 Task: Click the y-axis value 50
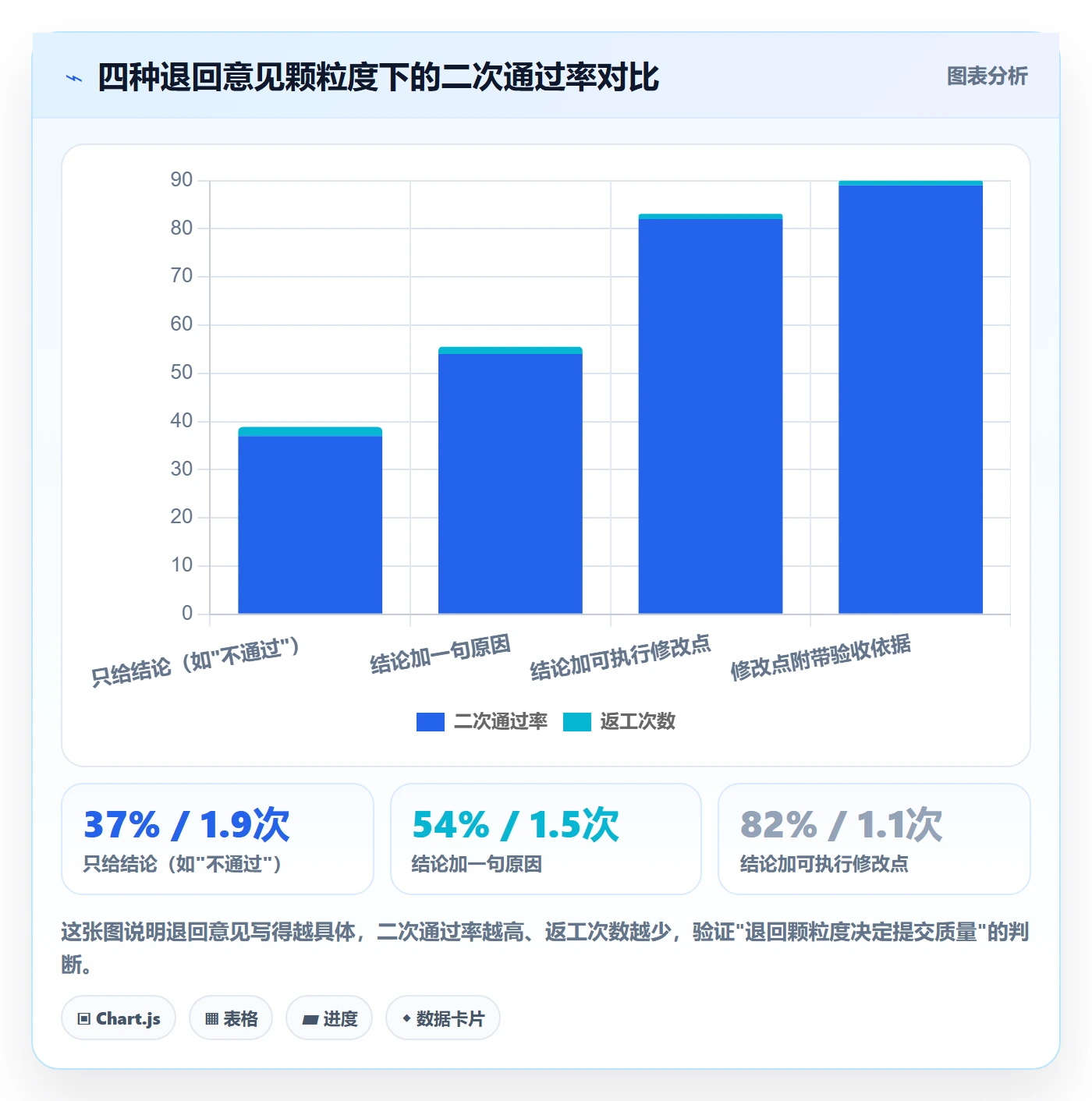pos(182,373)
